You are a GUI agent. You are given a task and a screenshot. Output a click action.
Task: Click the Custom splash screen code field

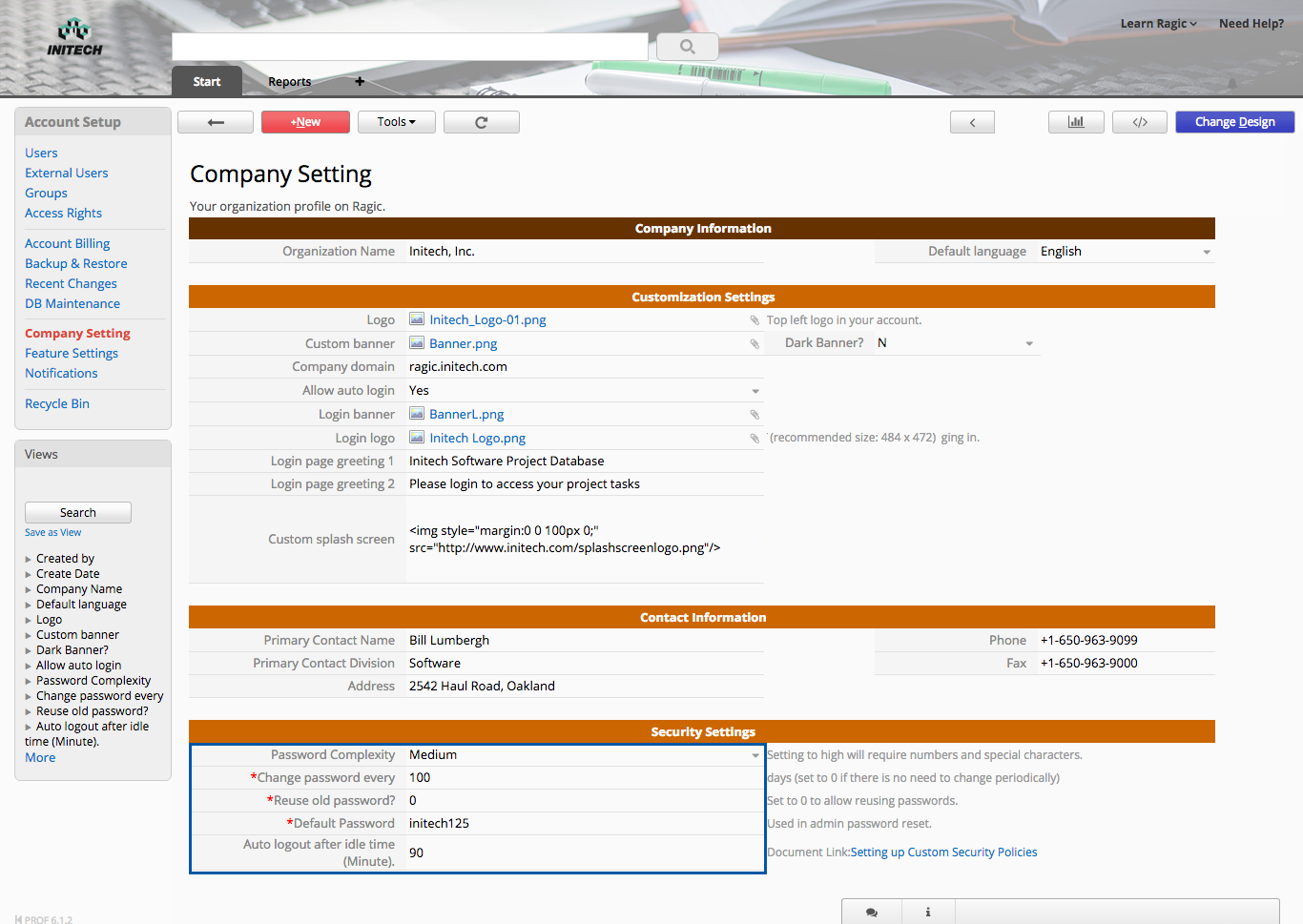585,539
